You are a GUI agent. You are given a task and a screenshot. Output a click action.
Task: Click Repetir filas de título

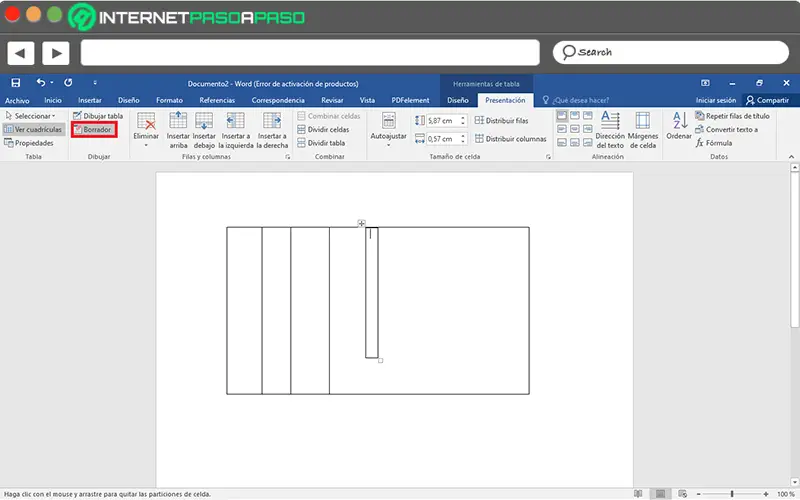pyautogui.click(x=733, y=116)
